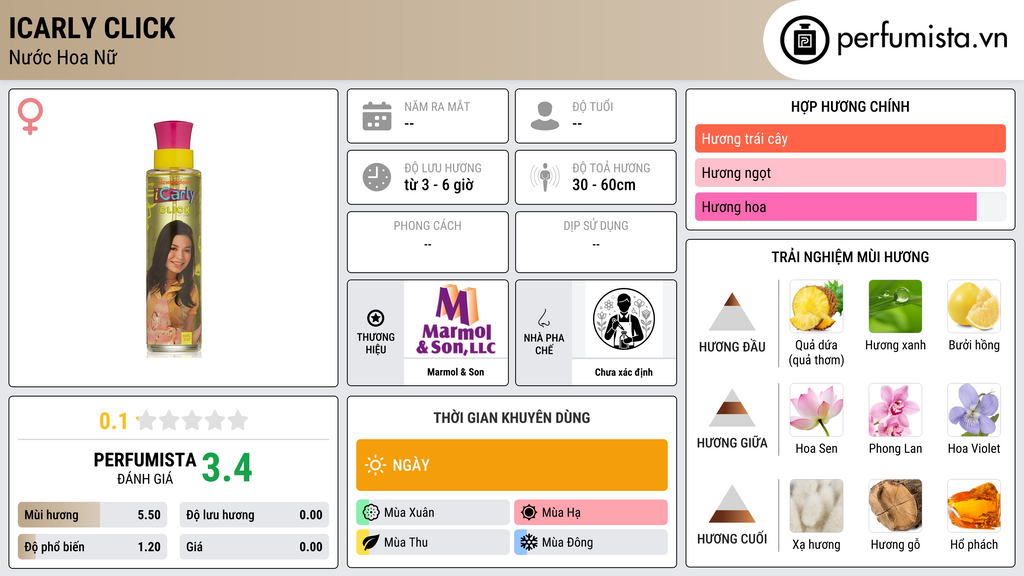Click the '30 - 60cm' sillage value
The width and height of the screenshot is (1024, 576).
(604, 185)
